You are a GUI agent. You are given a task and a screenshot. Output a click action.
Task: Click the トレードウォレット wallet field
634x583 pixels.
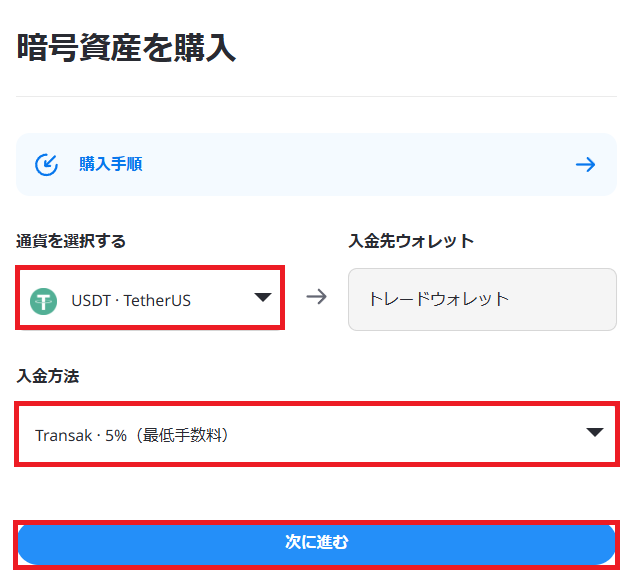pyautogui.click(x=482, y=299)
